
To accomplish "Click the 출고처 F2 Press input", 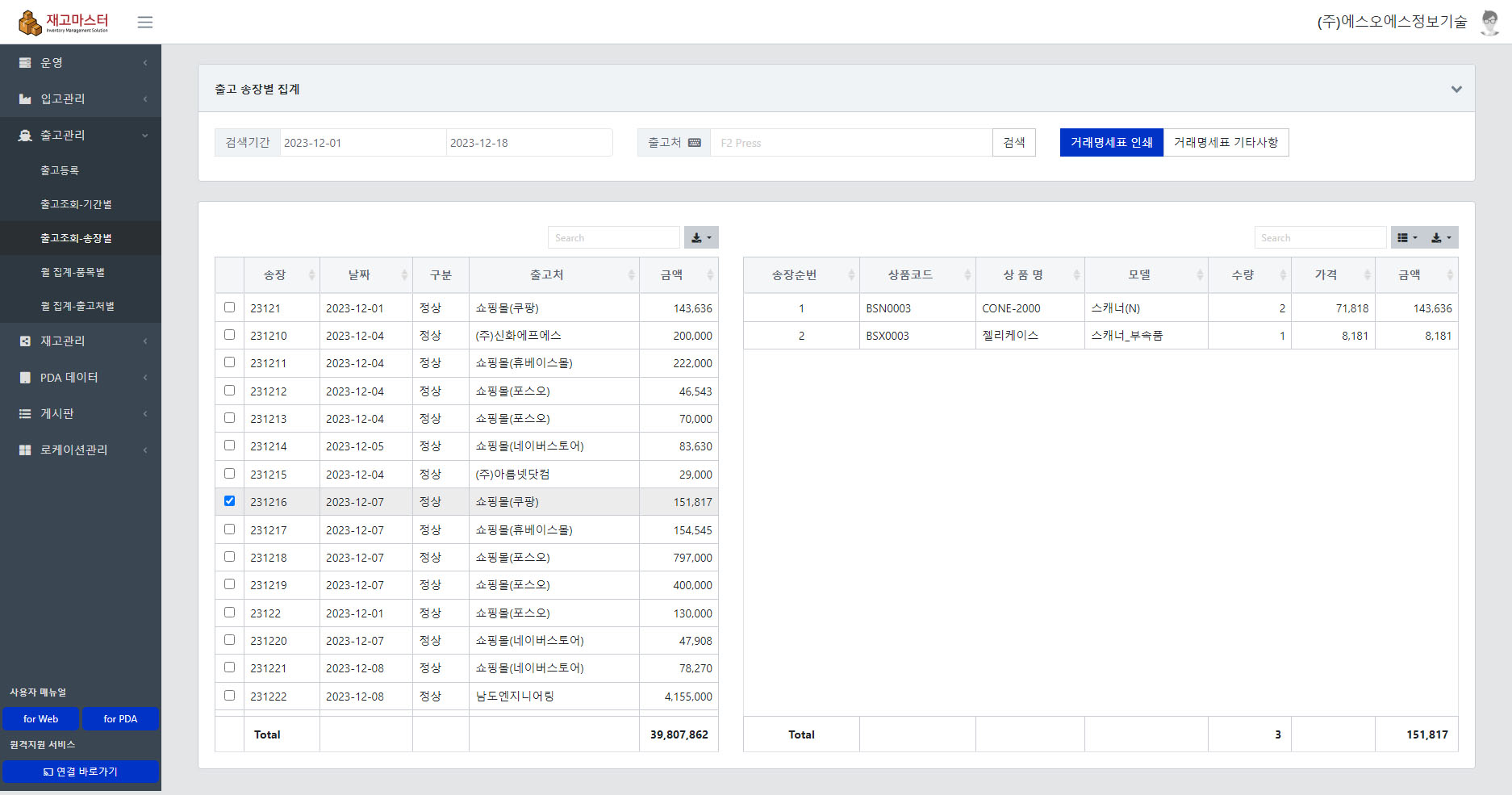I will point(851,143).
